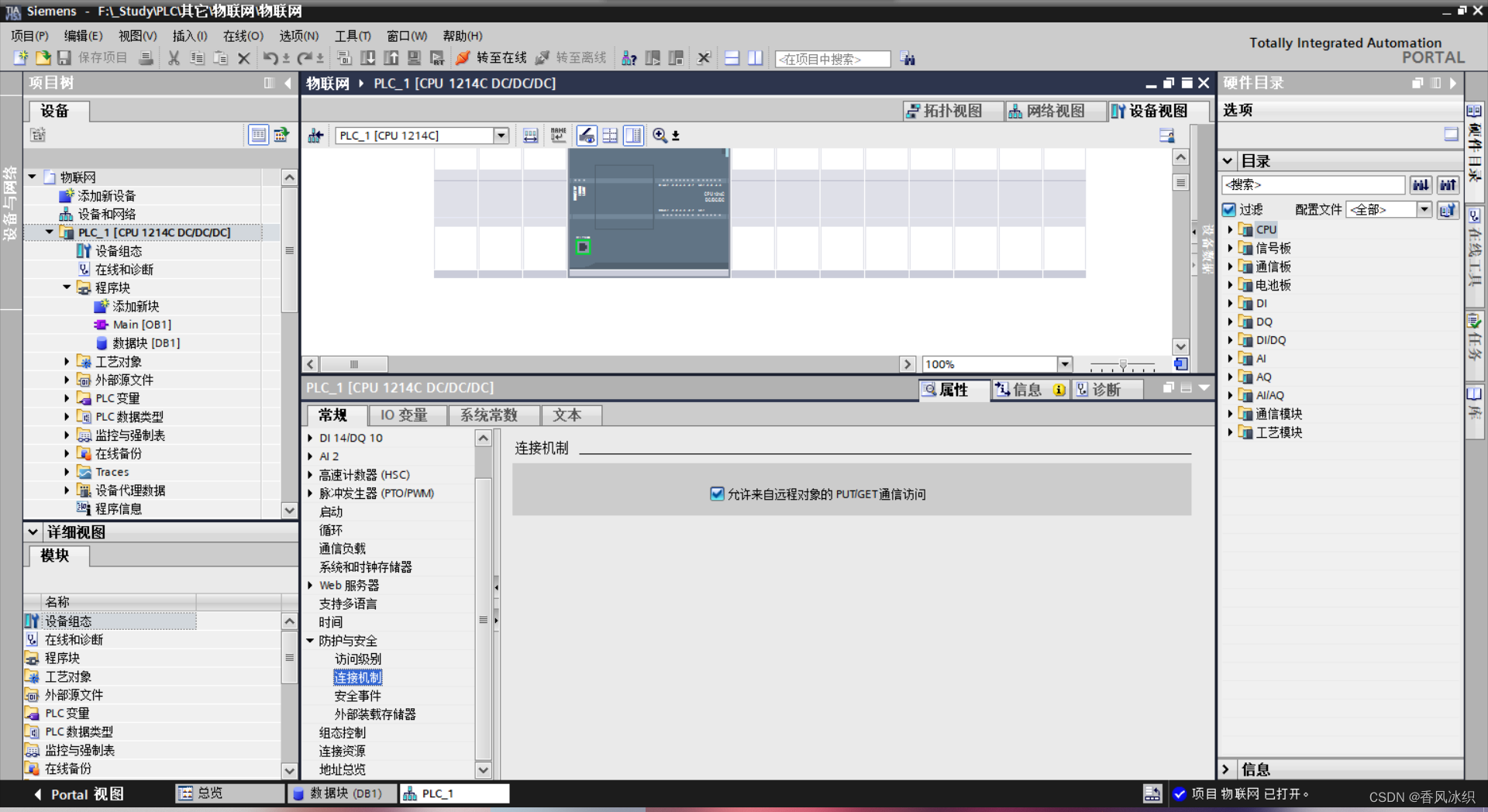
Task: Click the paste icon in toolbar
Action: click(x=221, y=58)
